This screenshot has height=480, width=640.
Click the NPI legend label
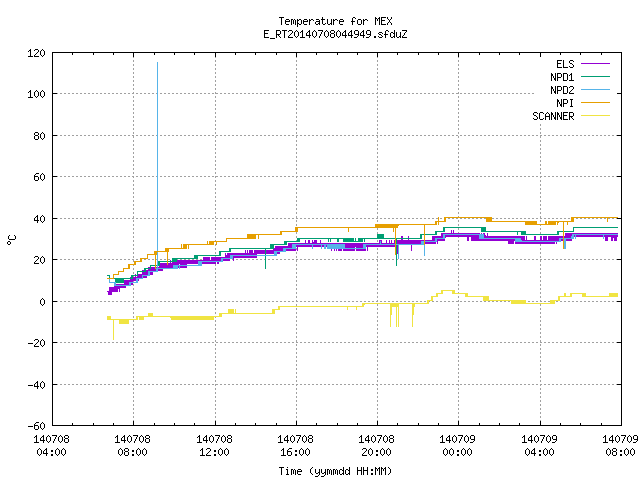pyautogui.click(x=565, y=103)
